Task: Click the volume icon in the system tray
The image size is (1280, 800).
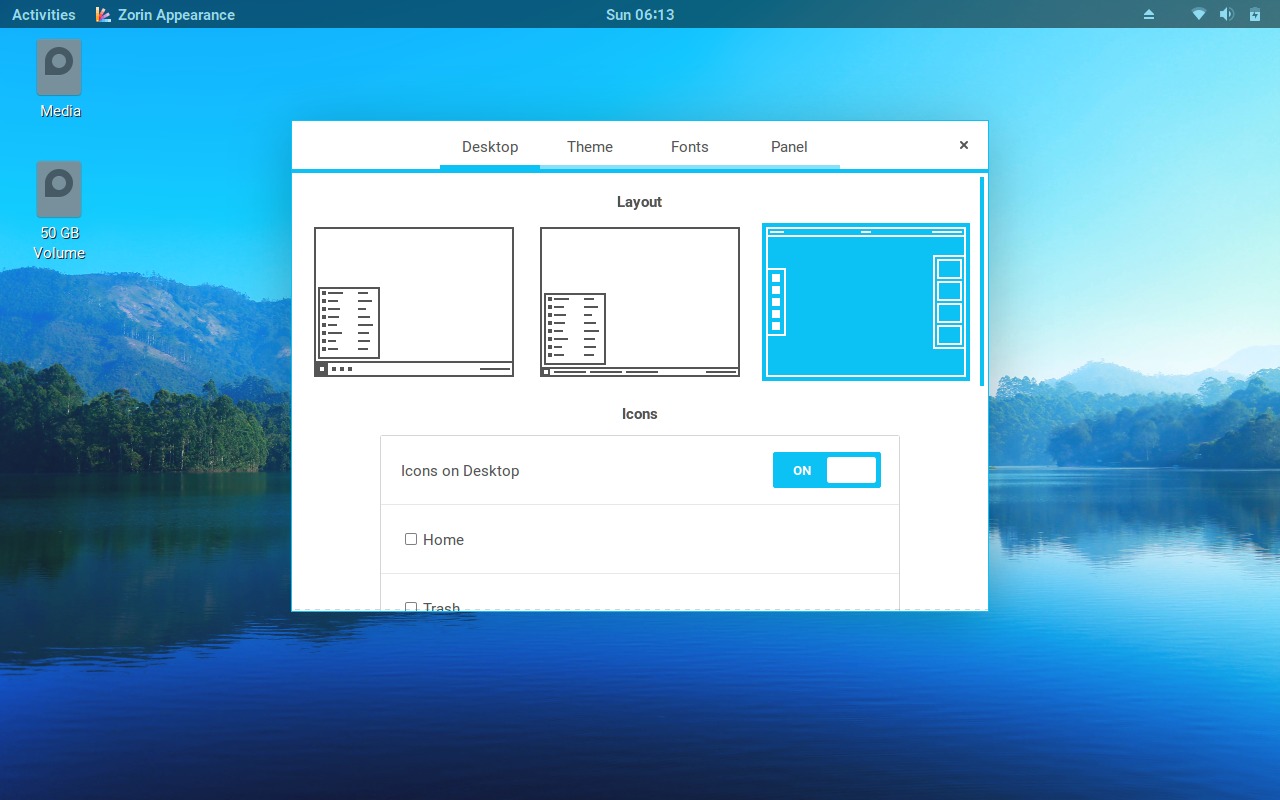Action: (1226, 14)
